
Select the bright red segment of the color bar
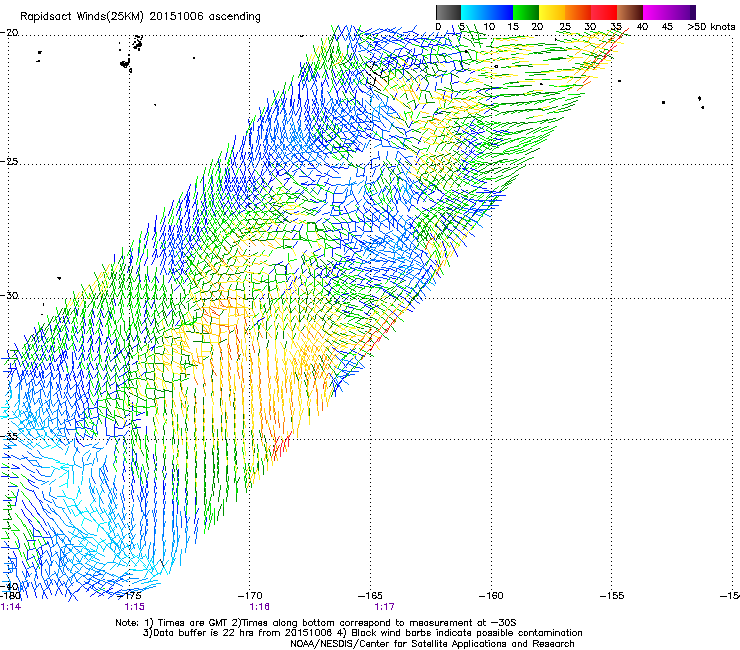point(604,12)
